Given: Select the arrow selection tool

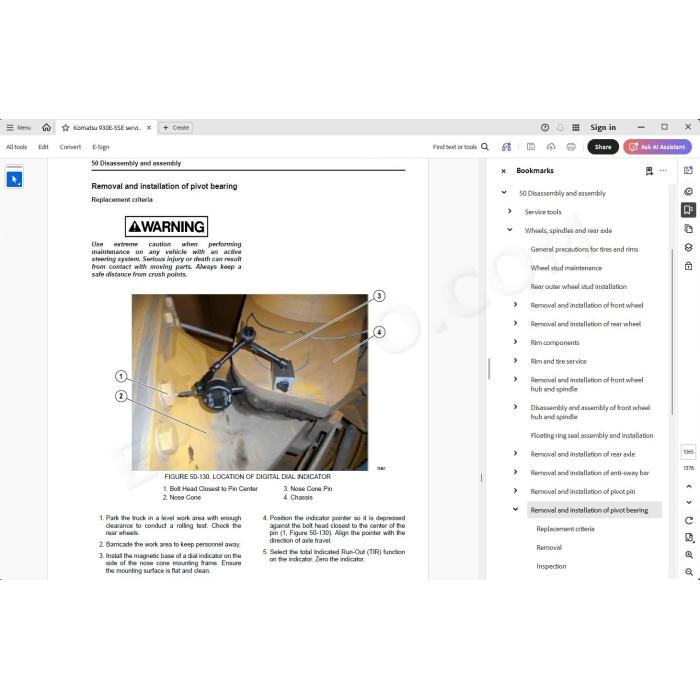Looking at the screenshot, I should pos(14,179).
